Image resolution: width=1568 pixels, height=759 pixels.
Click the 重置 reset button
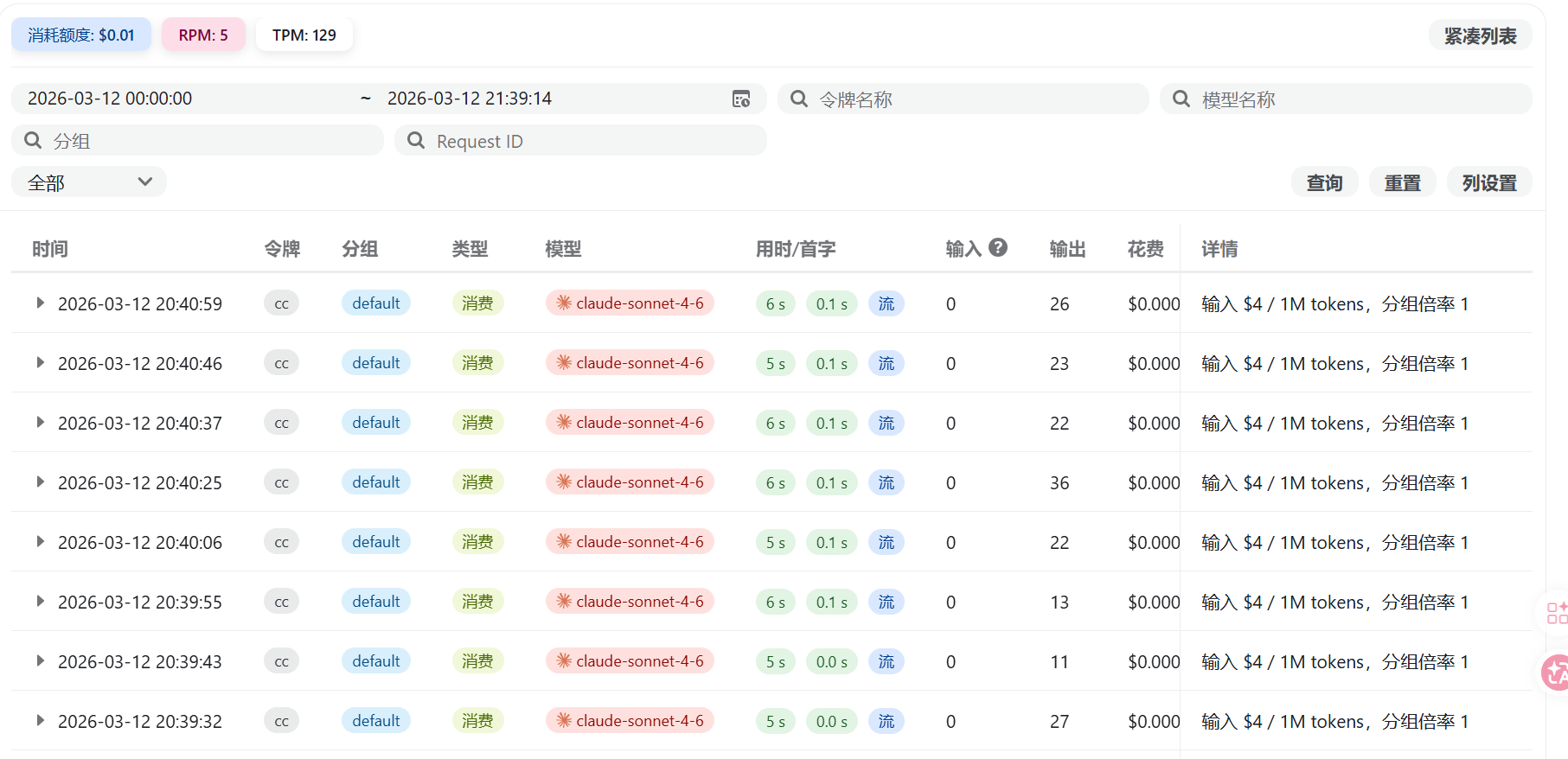1402,182
